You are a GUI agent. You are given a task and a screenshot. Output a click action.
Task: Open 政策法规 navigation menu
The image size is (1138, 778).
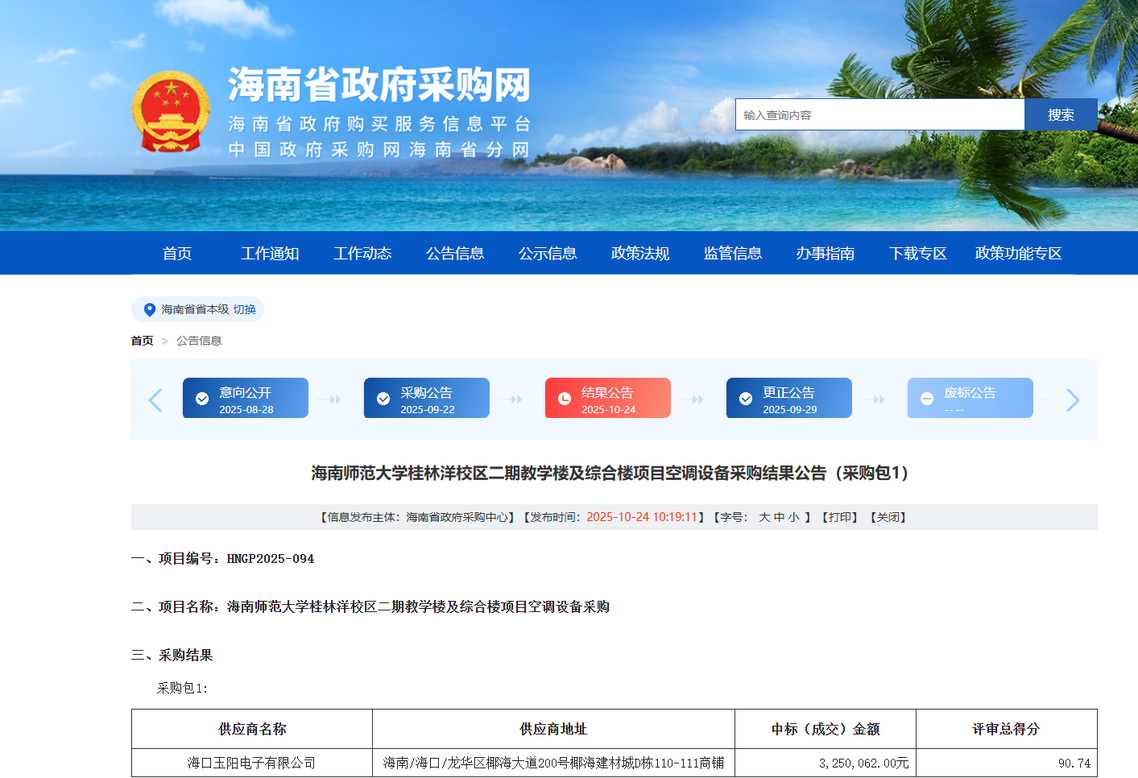point(640,253)
